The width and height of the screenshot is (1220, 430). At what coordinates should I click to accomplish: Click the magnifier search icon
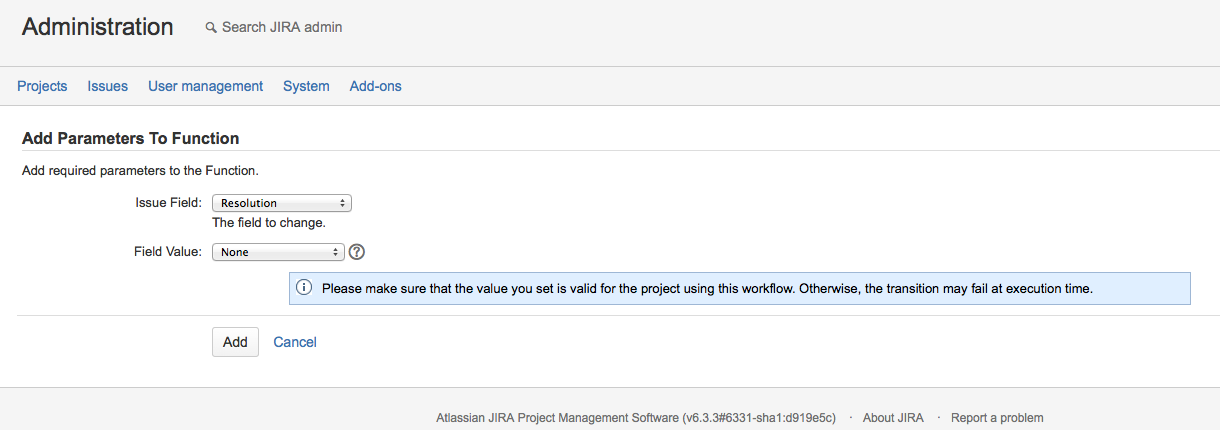click(x=211, y=28)
